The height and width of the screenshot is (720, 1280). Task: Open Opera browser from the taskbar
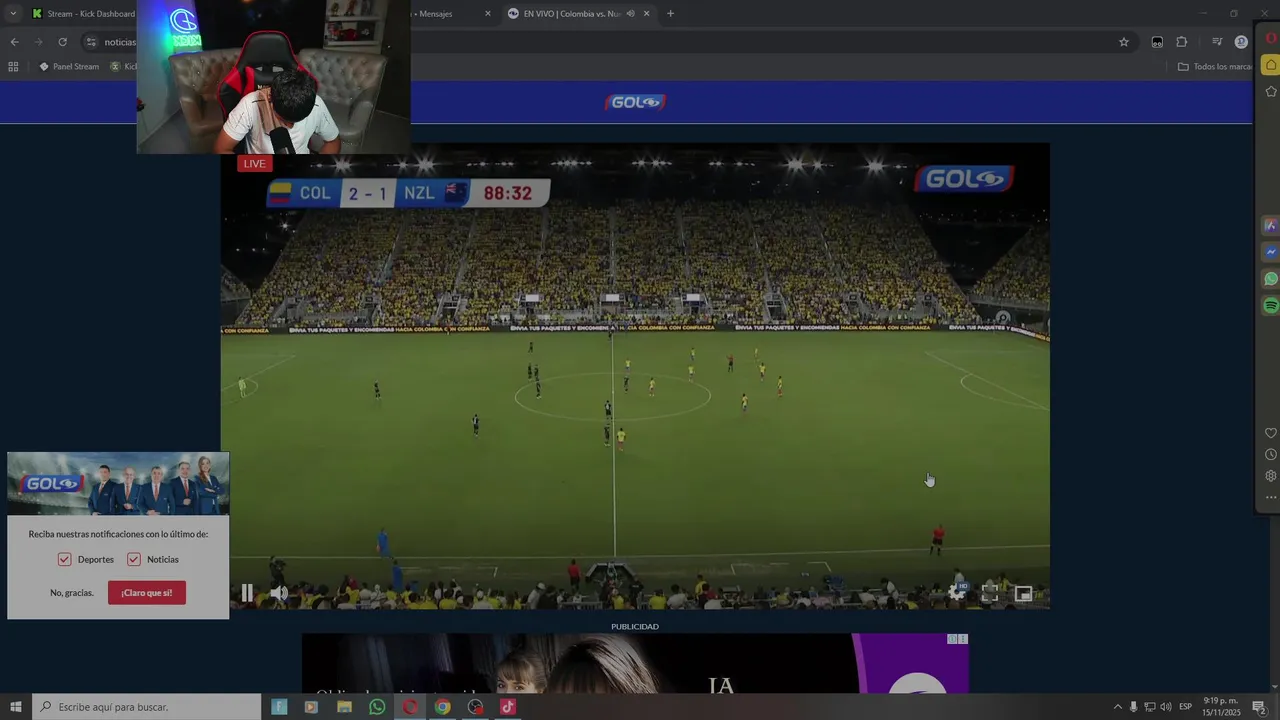pos(410,707)
